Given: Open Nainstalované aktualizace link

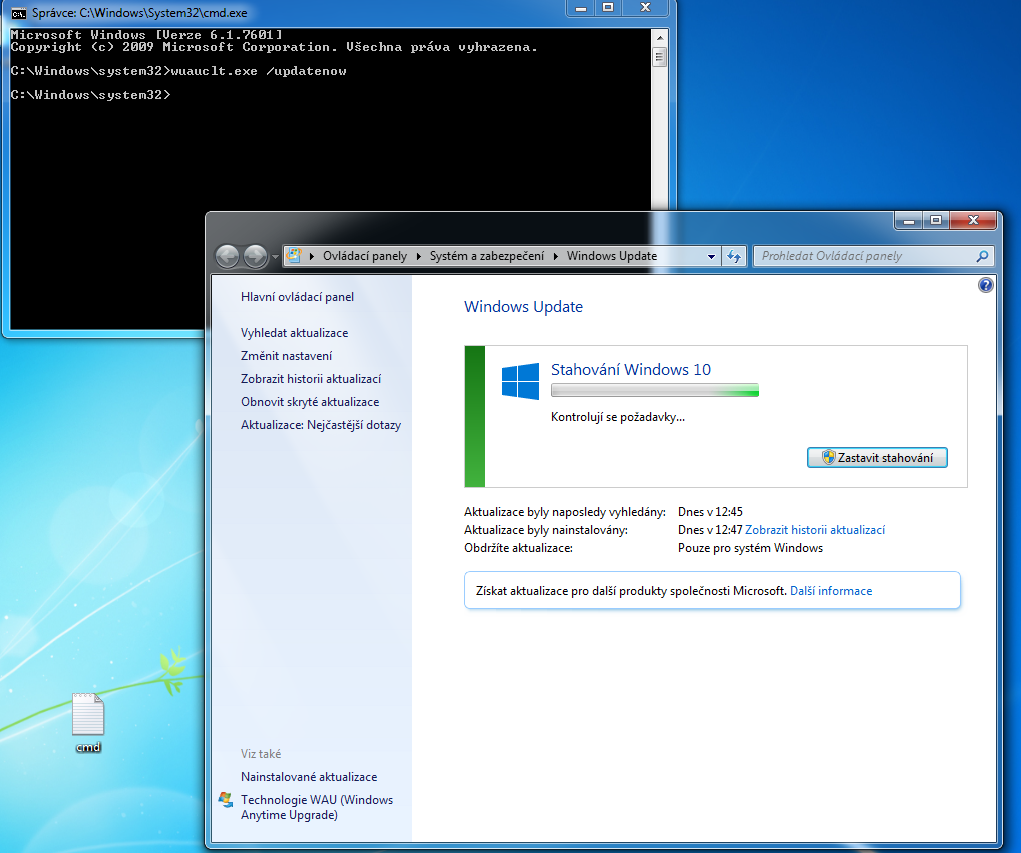Looking at the screenshot, I should tap(309, 777).
